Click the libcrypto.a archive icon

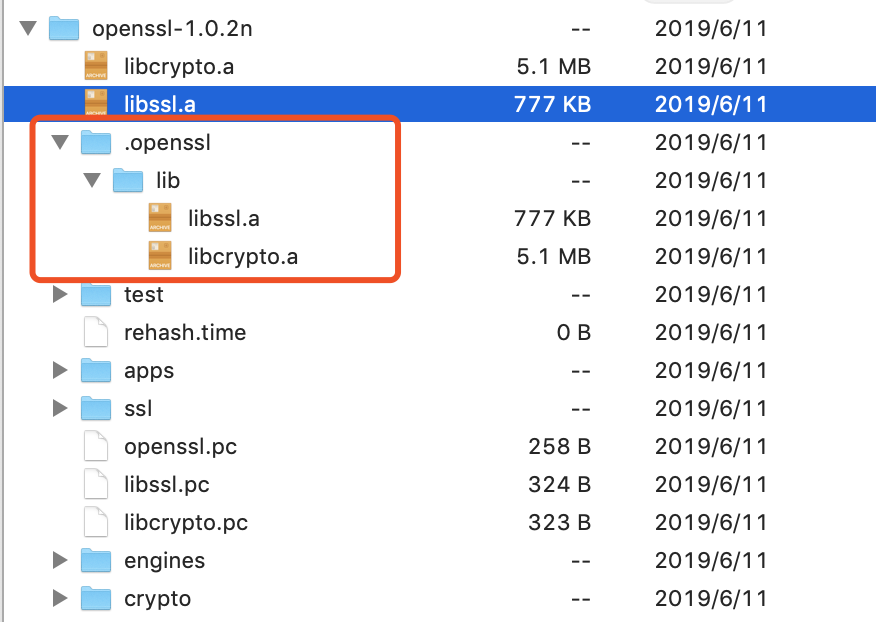[96, 66]
